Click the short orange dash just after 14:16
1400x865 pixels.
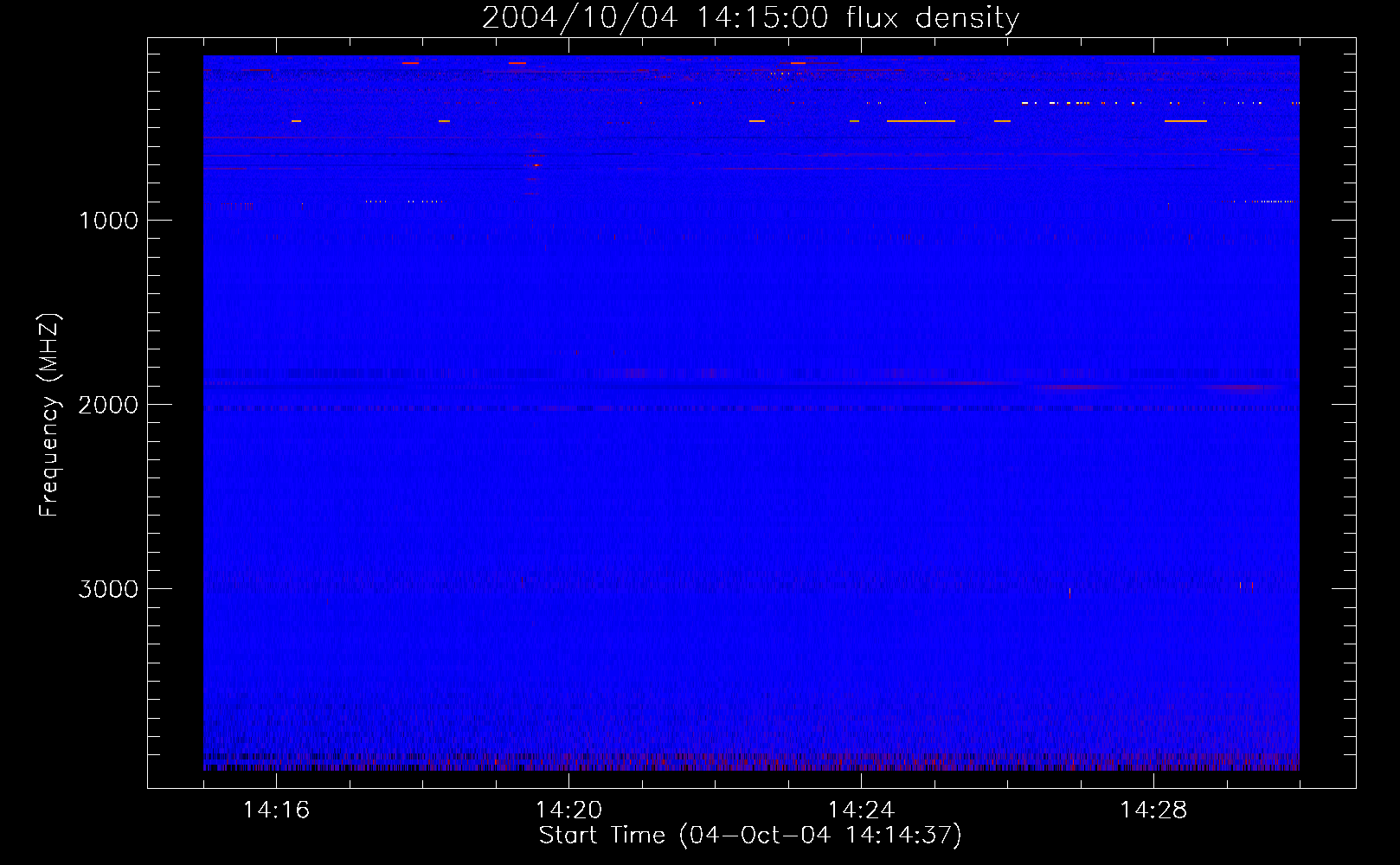(x=296, y=121)
